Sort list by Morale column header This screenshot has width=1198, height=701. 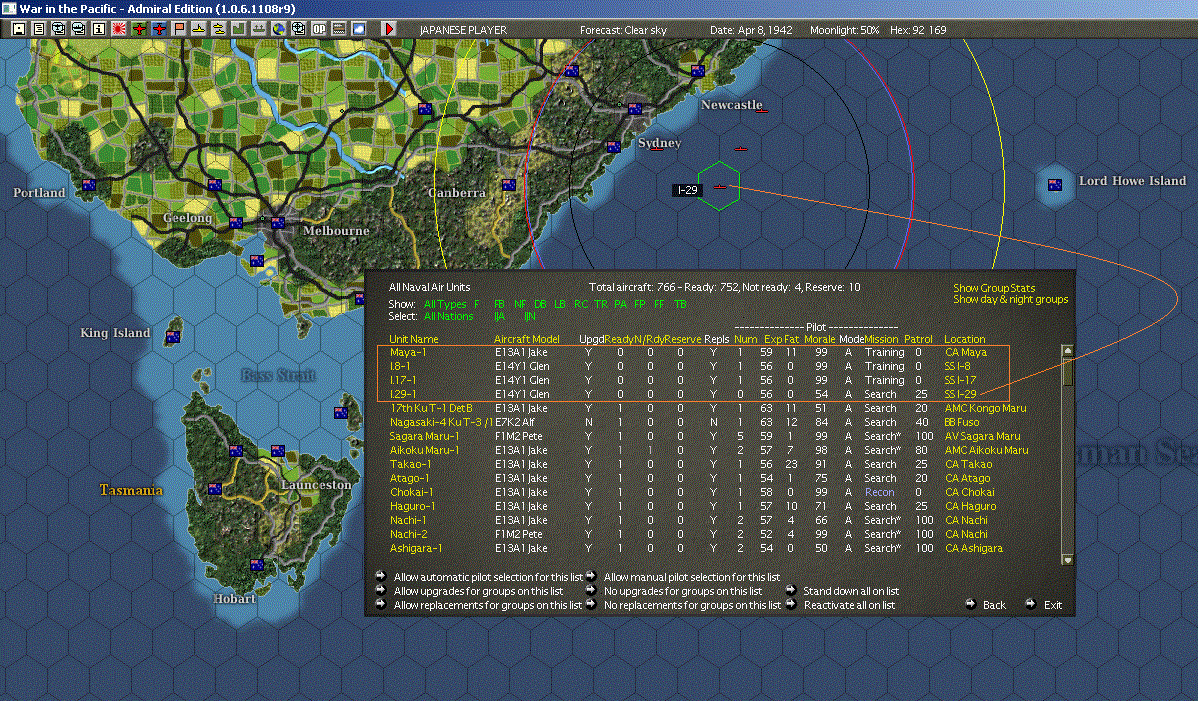pos(819,339)
